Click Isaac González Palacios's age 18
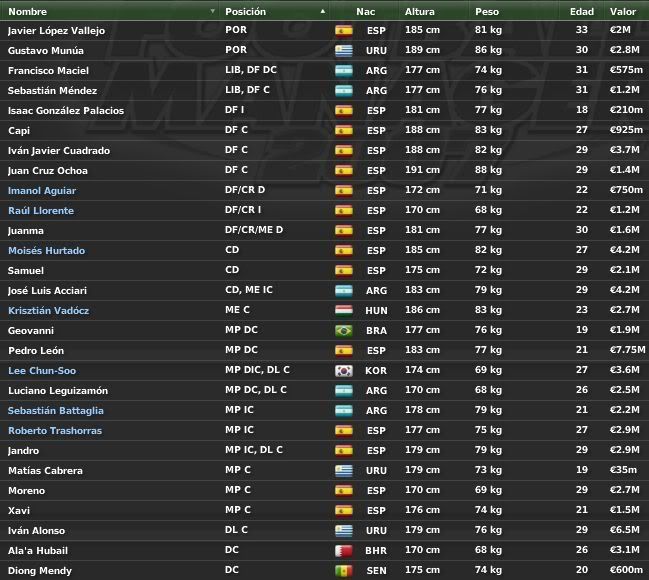The height and width of the screenshot is (580, 649). click(x=582, y=110)
